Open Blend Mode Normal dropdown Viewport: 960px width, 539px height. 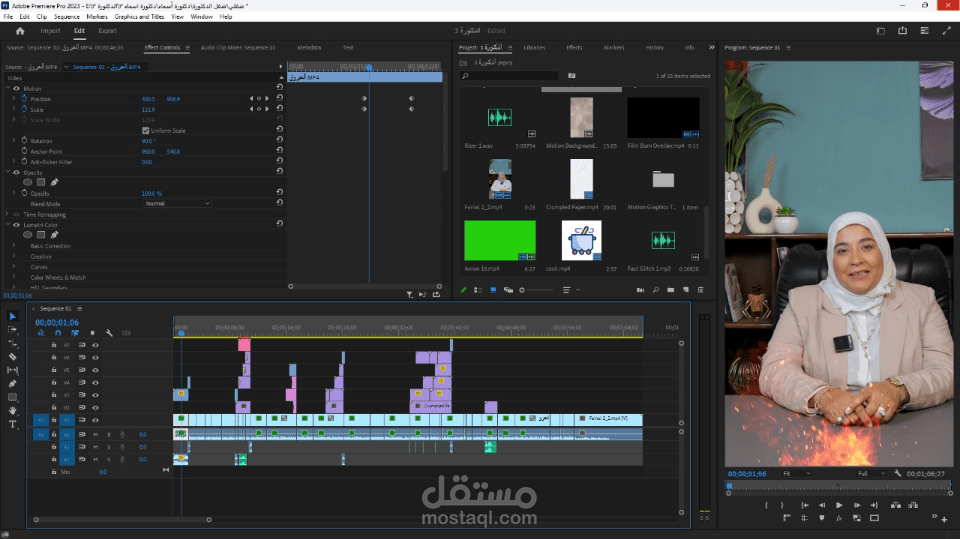point(178,203)
